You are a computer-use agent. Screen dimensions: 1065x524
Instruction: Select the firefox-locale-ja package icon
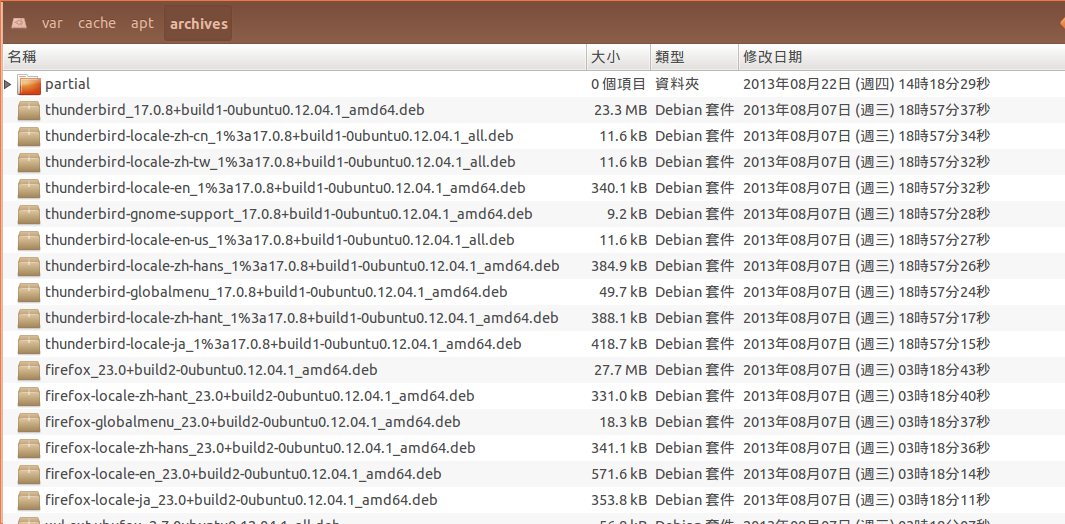coord(29,501)
